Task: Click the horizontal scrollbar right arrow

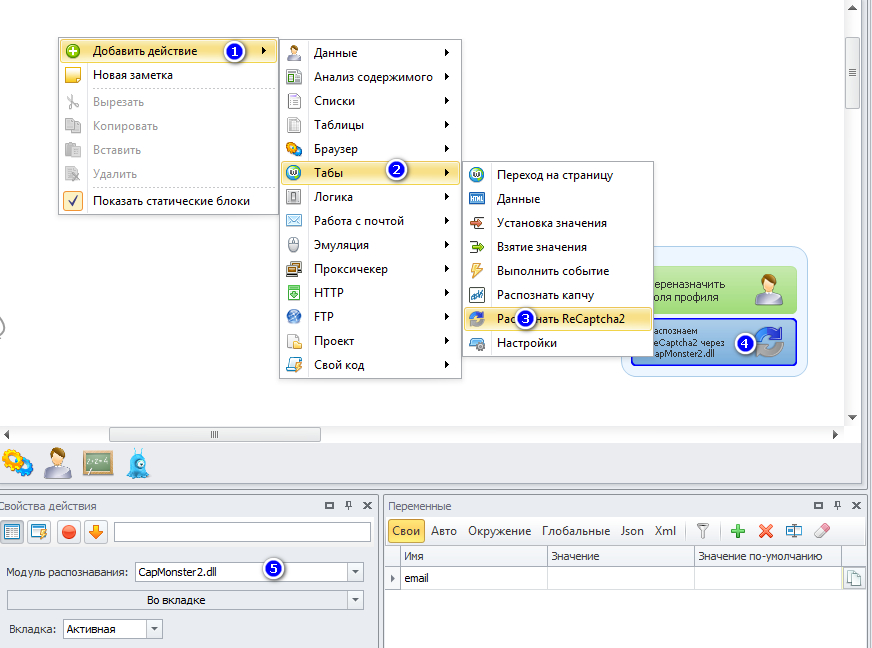Action: pyautogui.click(x=835, y=434)
